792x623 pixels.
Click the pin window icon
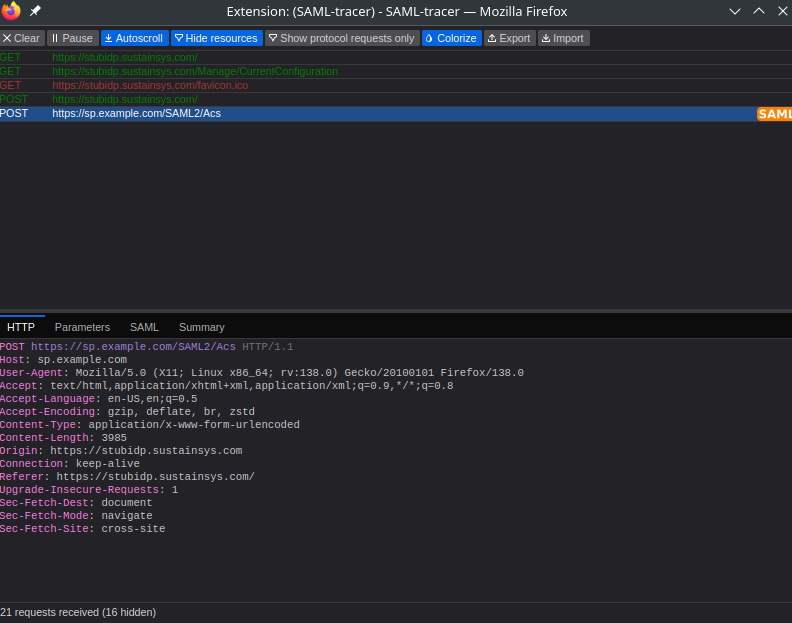coord(35,11)
